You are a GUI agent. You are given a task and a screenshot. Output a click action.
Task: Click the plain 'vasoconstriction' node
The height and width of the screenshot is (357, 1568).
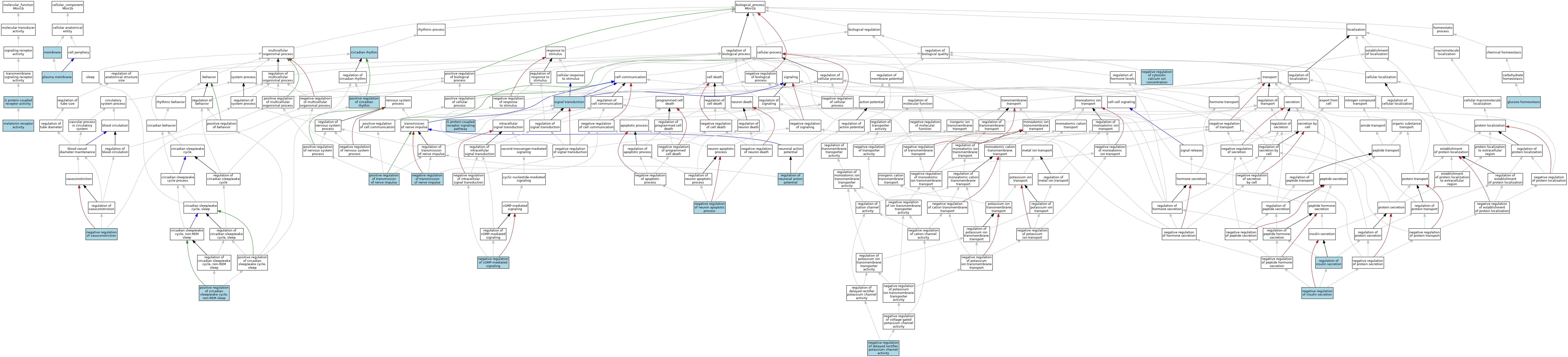tap(79, 179)
